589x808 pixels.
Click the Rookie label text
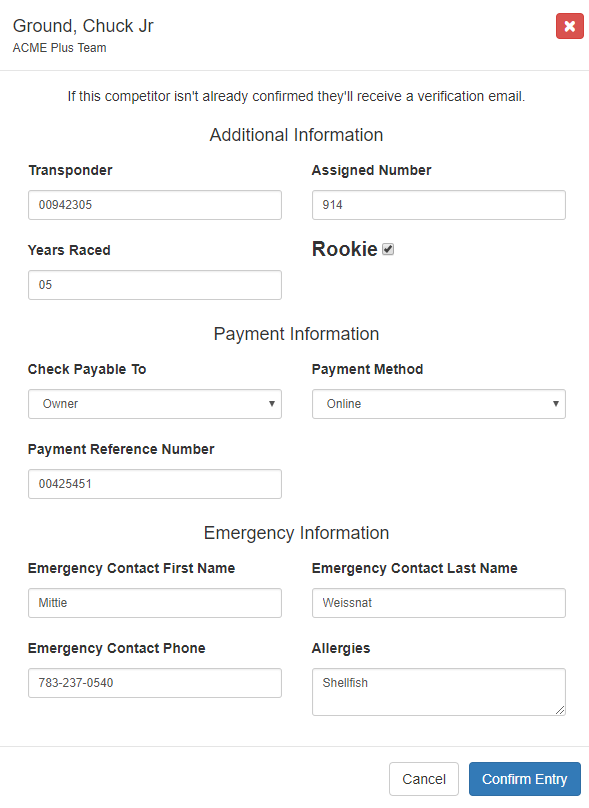(345, 249)
